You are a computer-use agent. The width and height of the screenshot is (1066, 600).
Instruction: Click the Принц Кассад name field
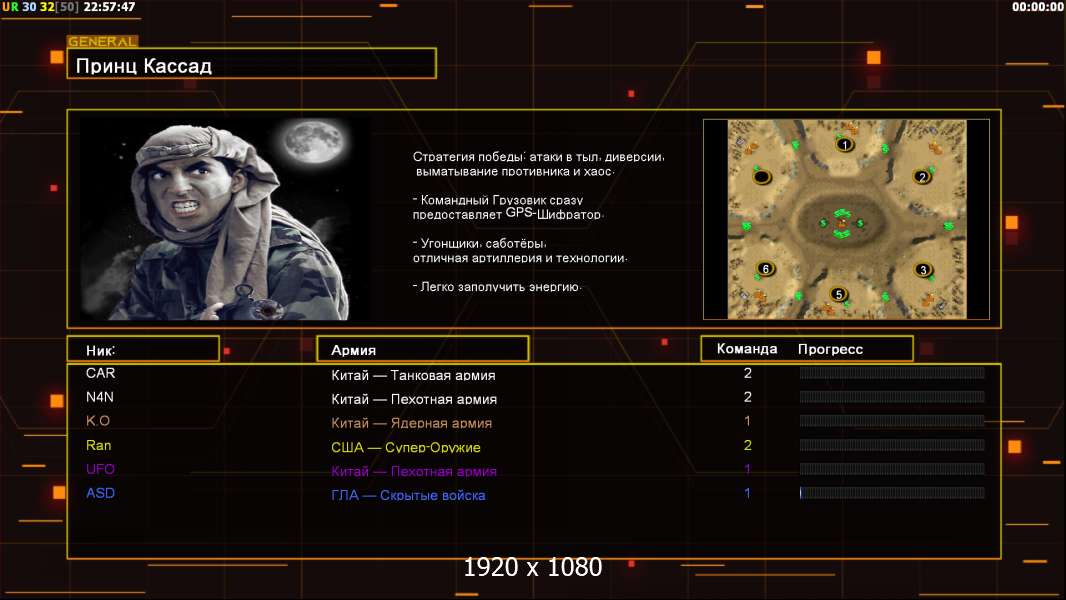click(252, 64)
